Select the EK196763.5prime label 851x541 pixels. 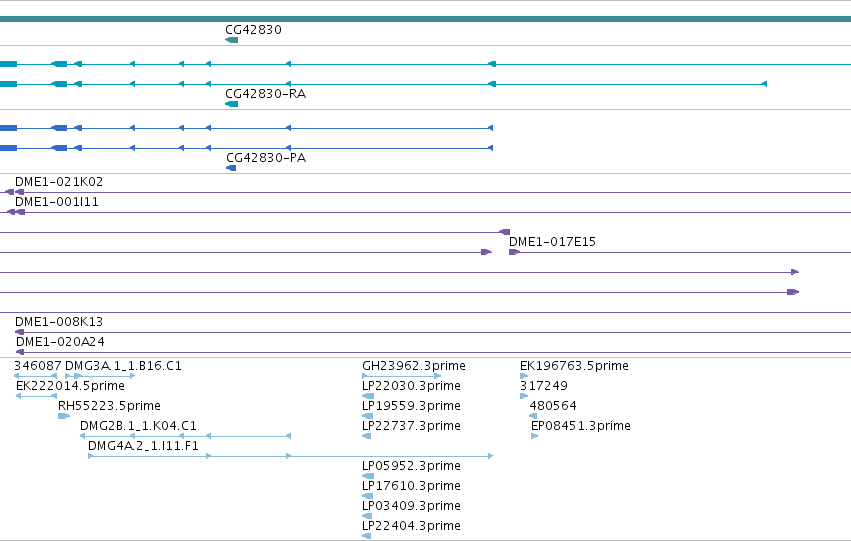pyautogui.click(x=574, y=366)
